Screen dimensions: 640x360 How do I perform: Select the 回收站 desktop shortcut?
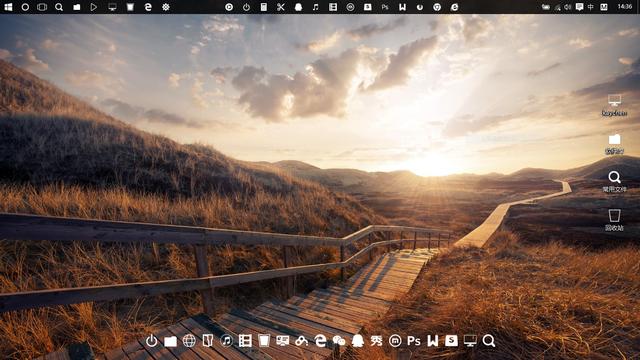tap(614, 220)
